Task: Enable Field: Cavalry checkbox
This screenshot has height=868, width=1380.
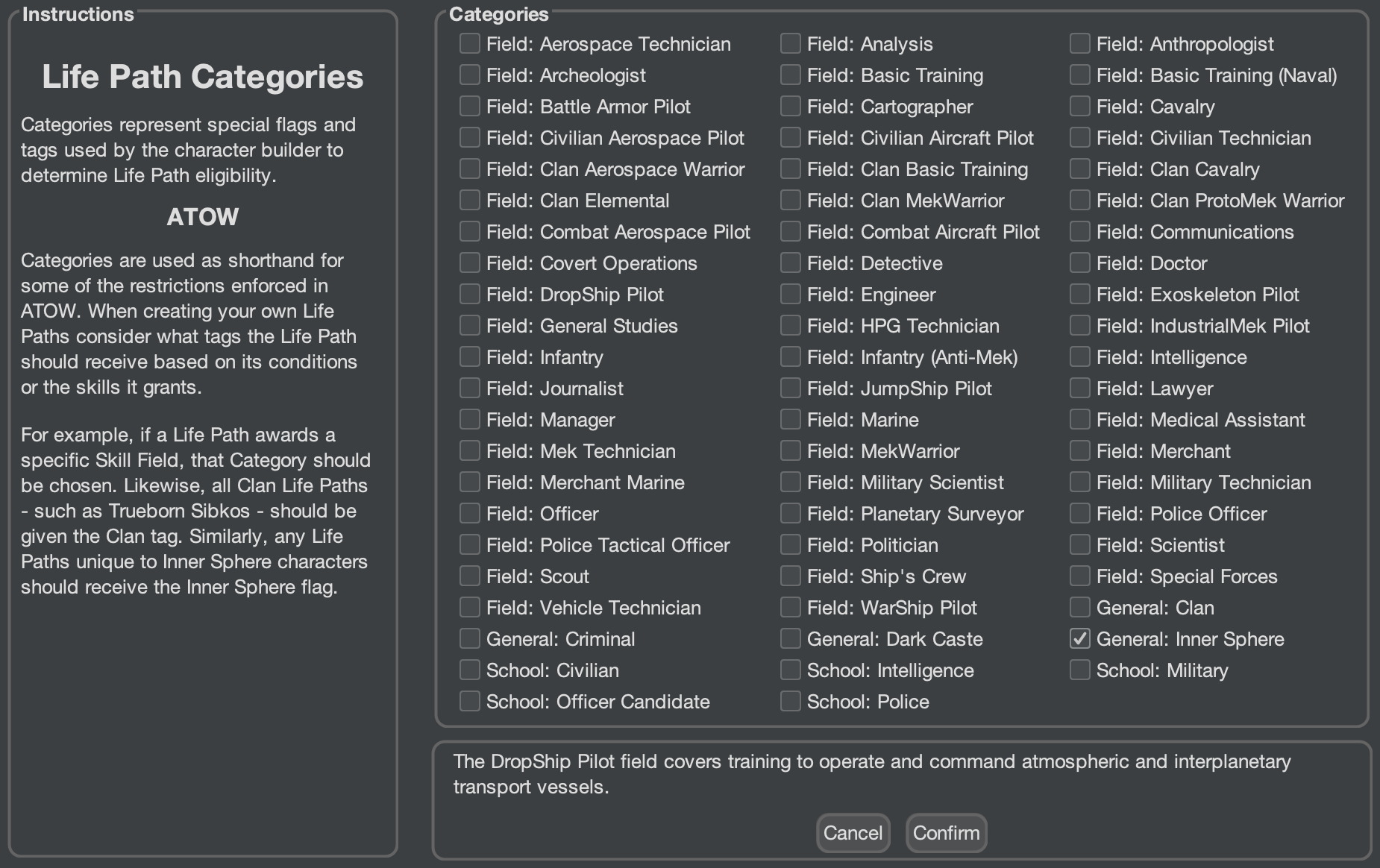Action: click(1080, 107)
